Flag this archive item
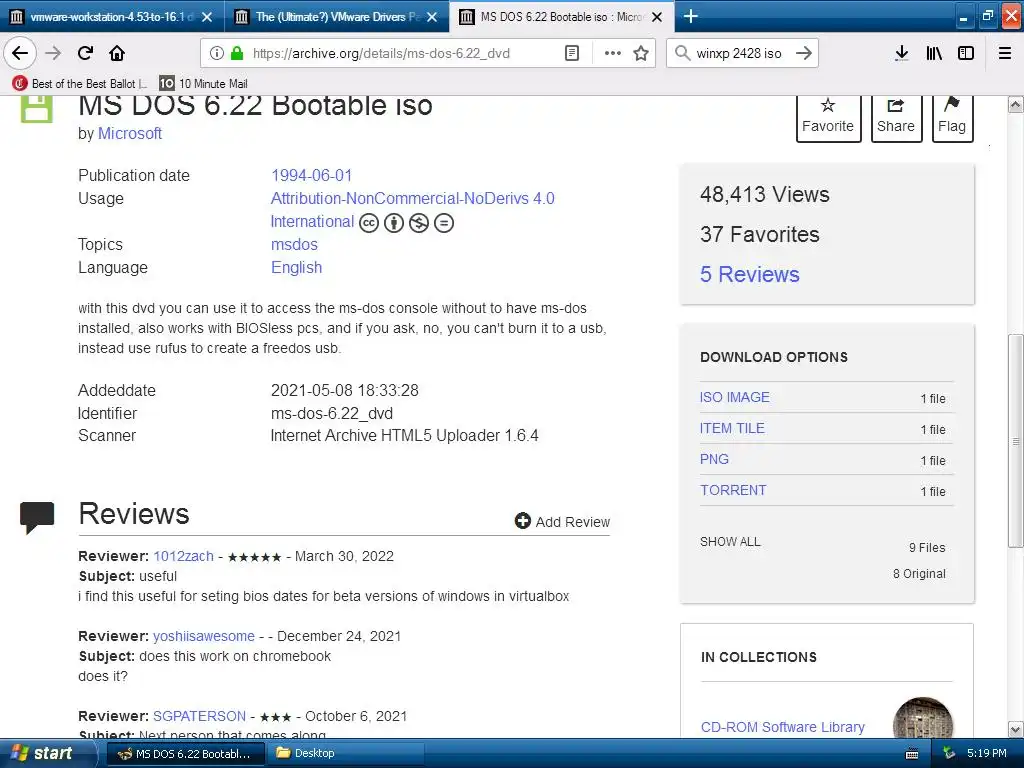Viewport: 1024px width, 768px height. click(x=952, y=118)
